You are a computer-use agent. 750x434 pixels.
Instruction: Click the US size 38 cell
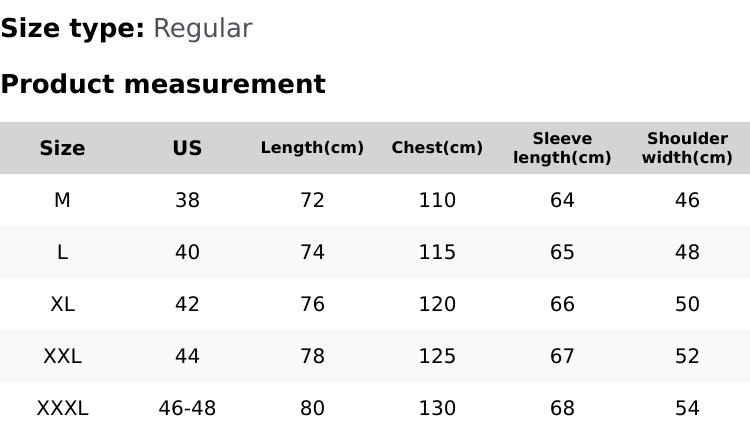point(187,200)
